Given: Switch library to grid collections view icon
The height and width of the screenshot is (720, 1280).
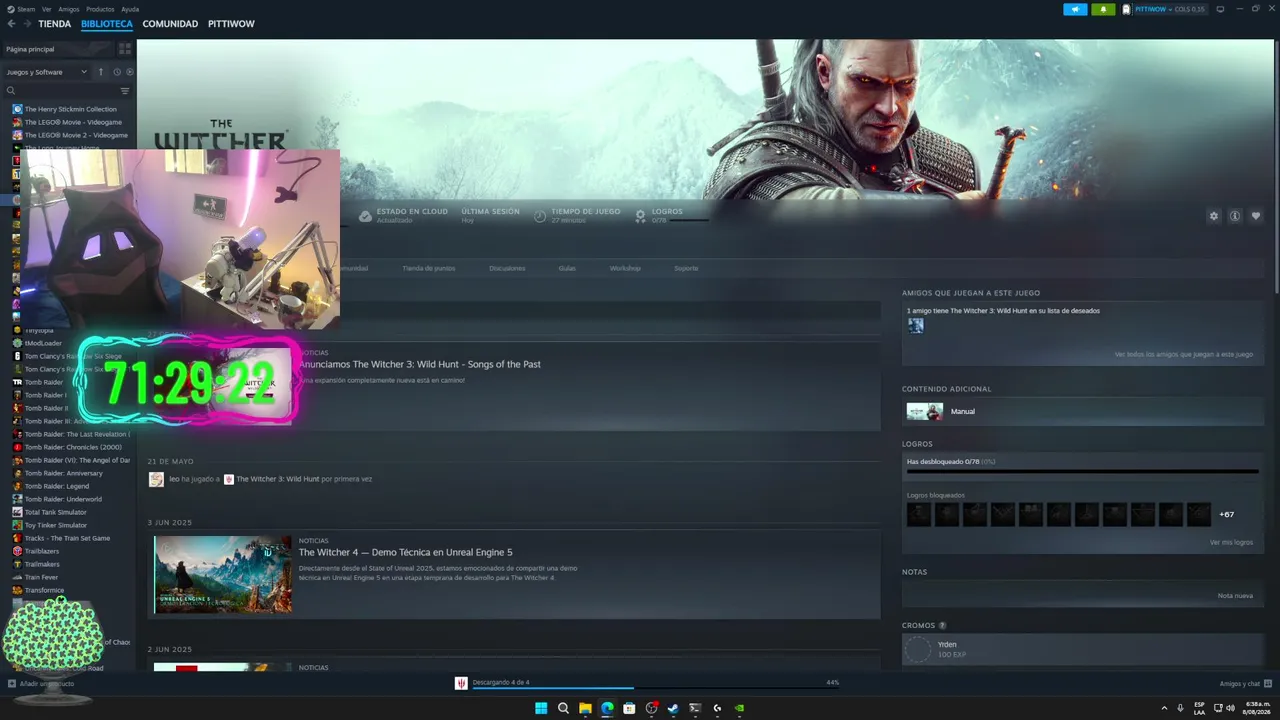Looking at the screenshot, I should [x=125, y=49].
